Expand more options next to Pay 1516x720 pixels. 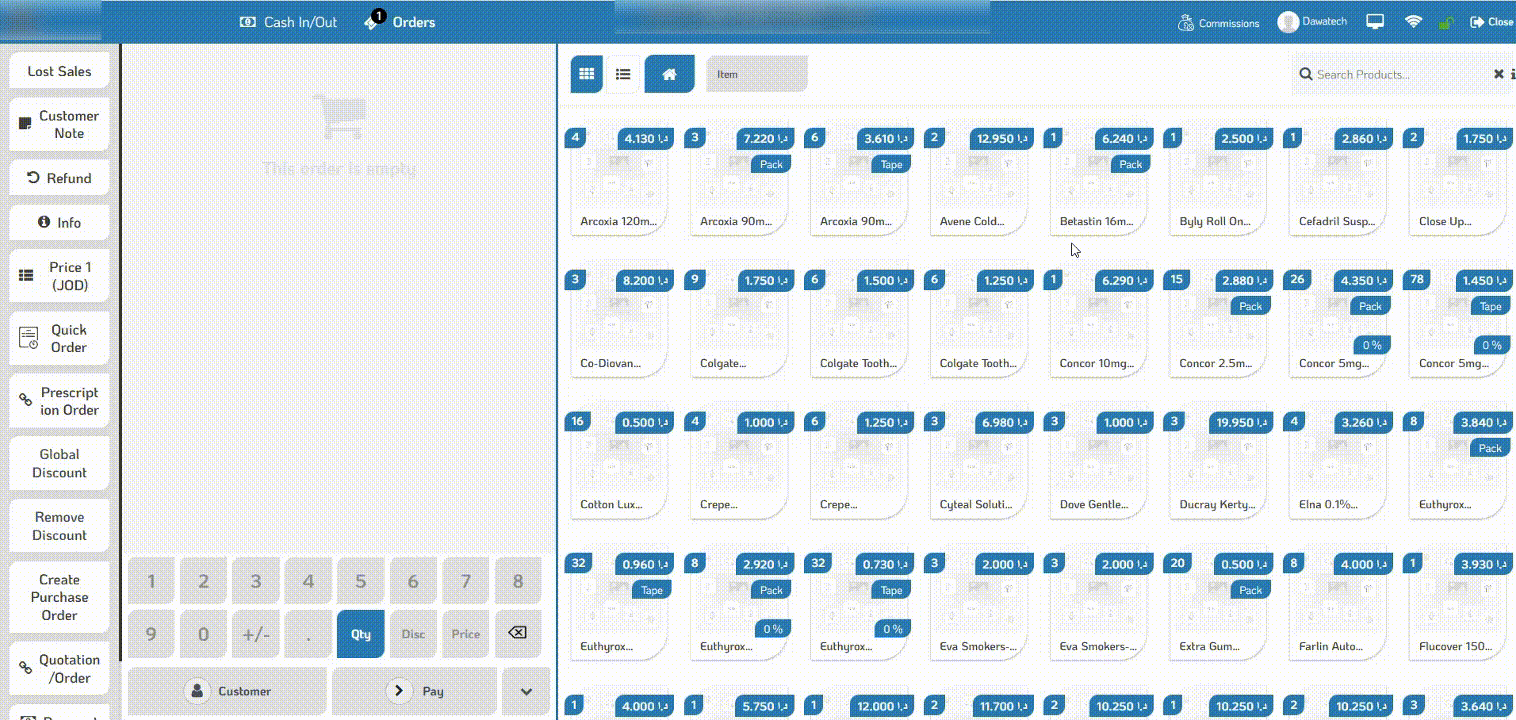[526, 691]
